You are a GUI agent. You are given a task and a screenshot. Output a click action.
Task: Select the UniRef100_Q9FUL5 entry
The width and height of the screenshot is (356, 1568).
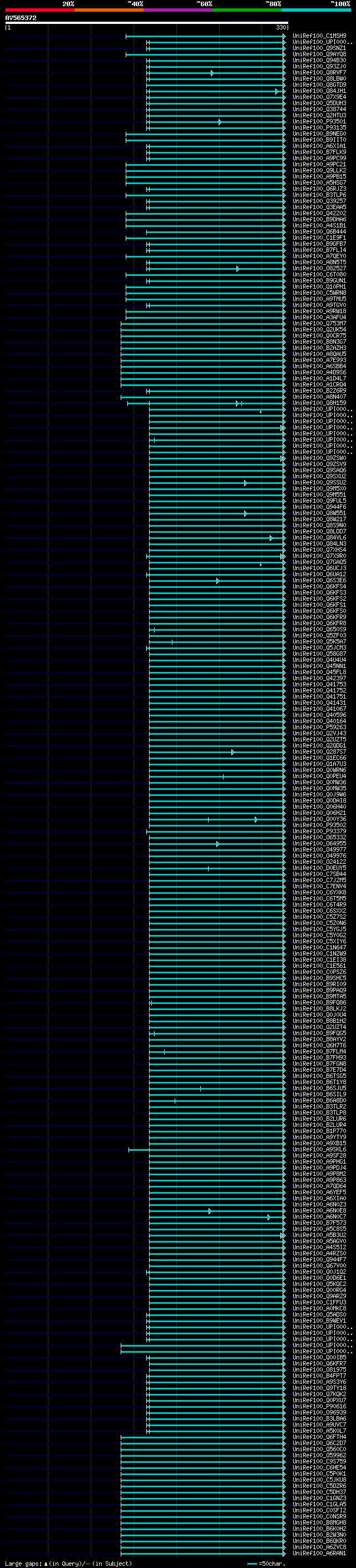(x=319, y=501)
